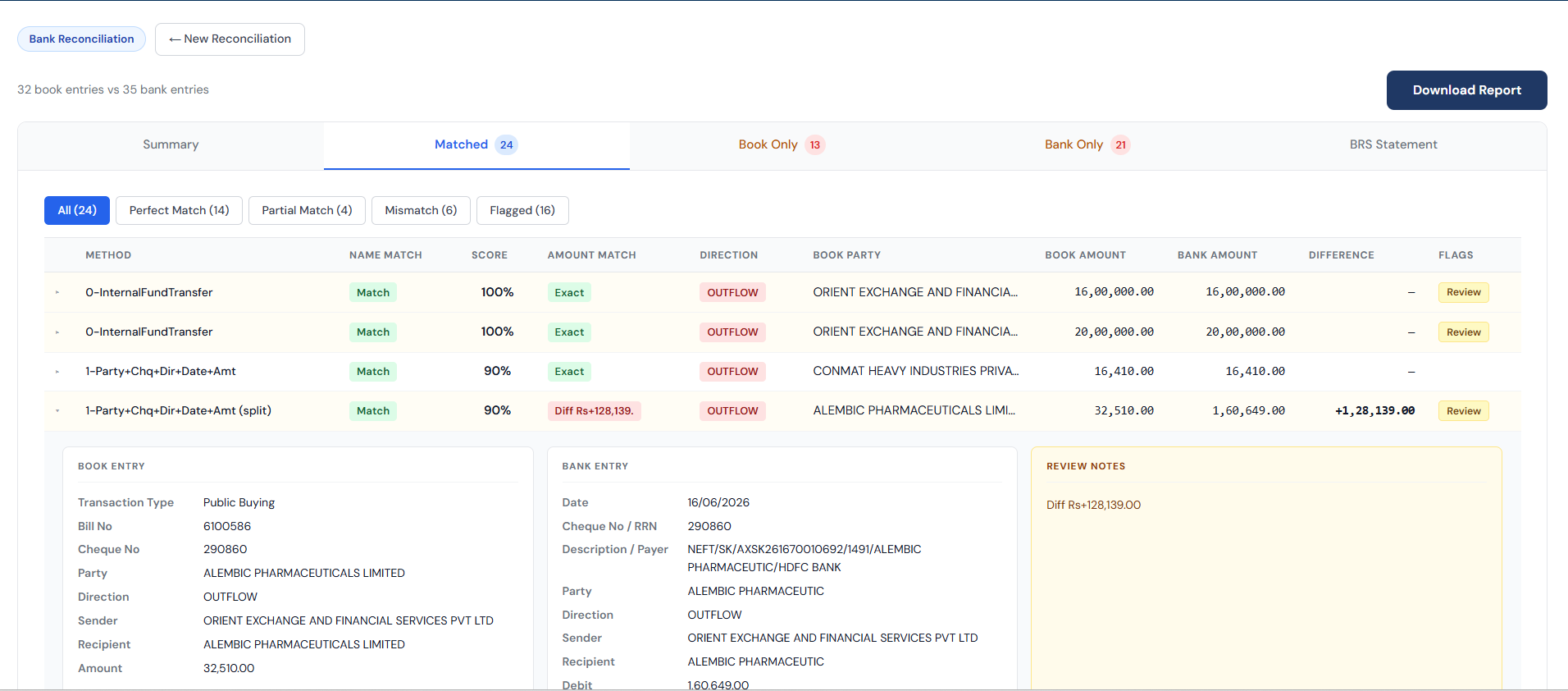
Task: Click the Bank Reconciliation badge
Action: (x=81, y=39)
